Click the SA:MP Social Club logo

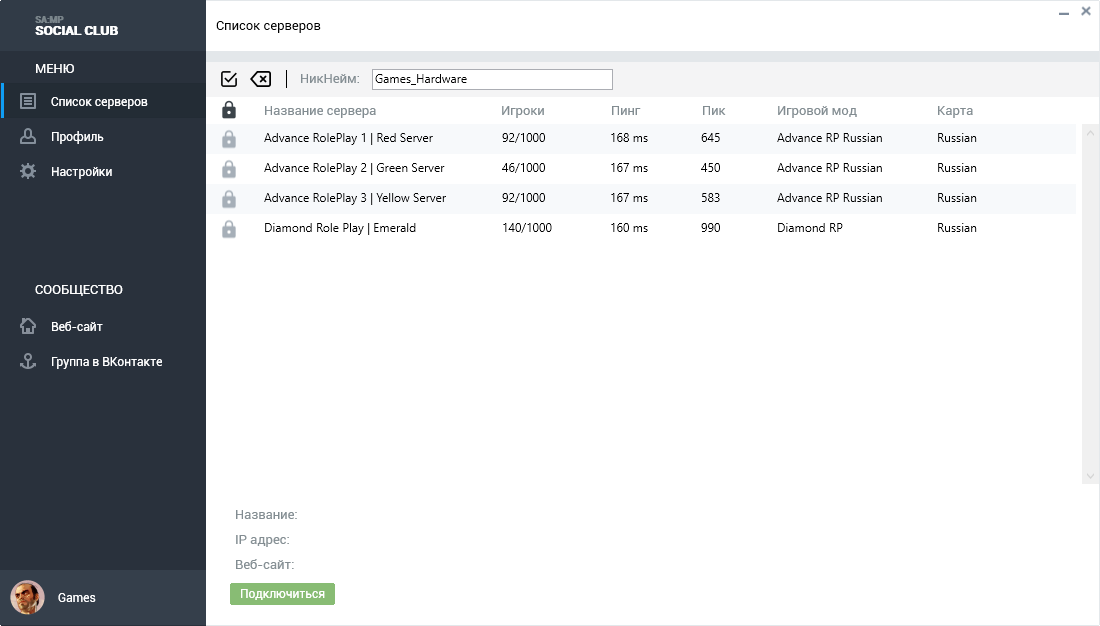tap(76, 26)
